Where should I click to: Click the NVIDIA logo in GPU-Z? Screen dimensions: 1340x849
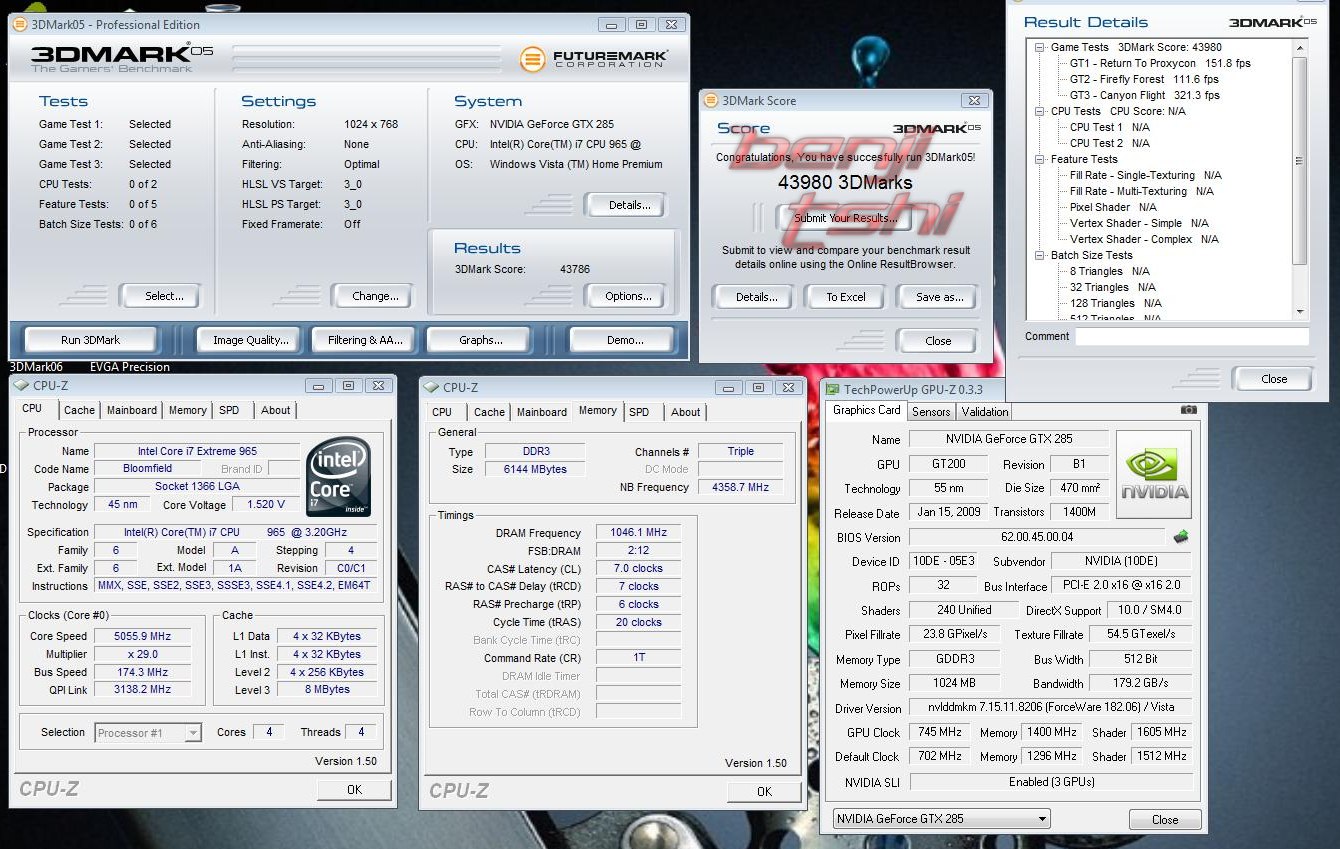[1154, 474]
